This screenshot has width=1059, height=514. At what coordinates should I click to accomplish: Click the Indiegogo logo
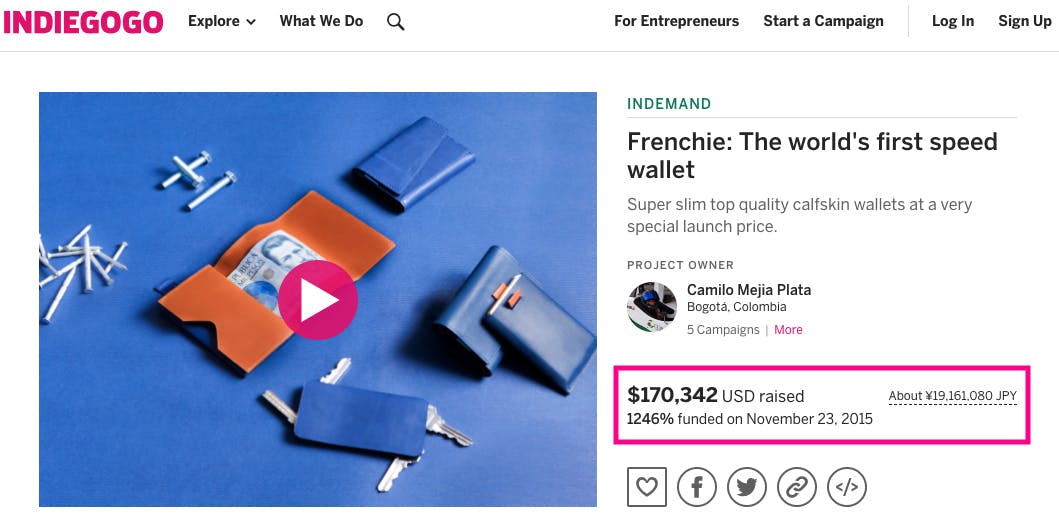point(84,21)
